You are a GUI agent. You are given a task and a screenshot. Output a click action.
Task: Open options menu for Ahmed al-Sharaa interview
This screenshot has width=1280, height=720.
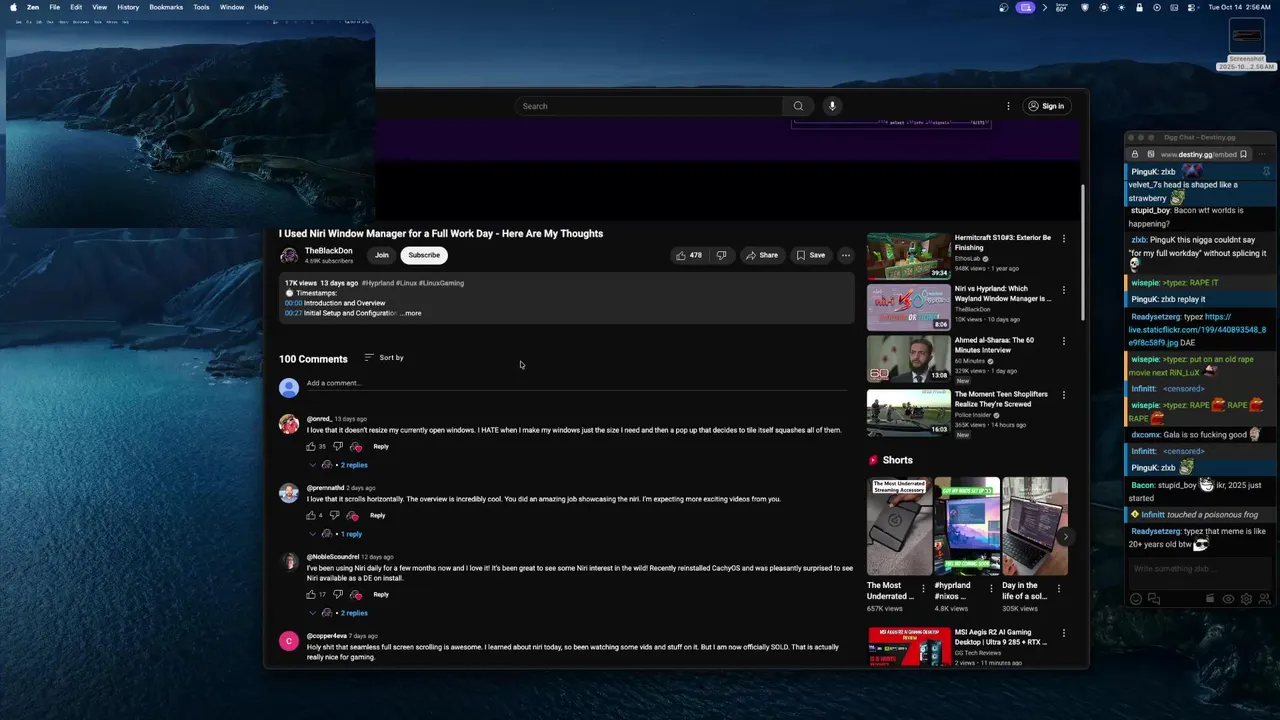click(x=1063, y=341)
